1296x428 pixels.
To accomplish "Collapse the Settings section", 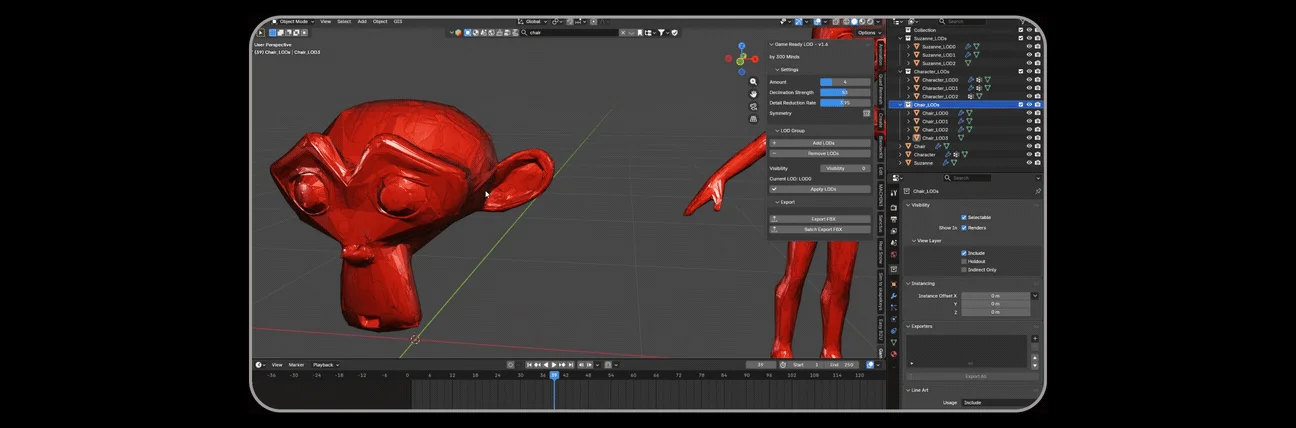I will pyautogui.click(x=787, y=69).
